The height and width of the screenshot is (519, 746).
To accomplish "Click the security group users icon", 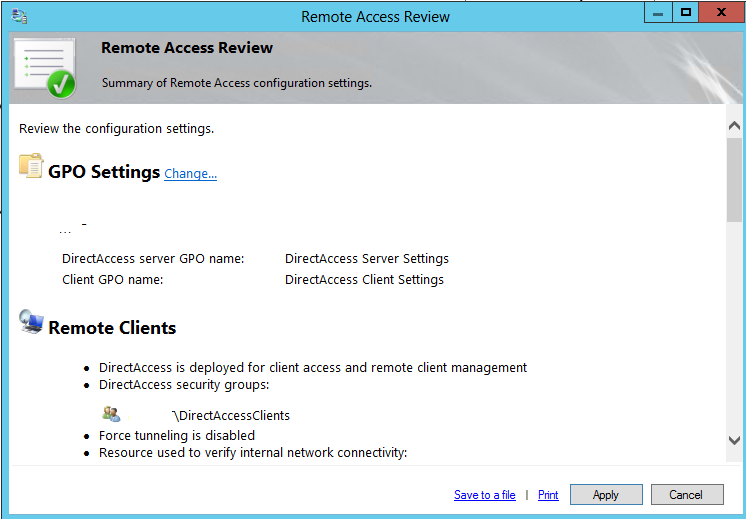I will 111,414.
